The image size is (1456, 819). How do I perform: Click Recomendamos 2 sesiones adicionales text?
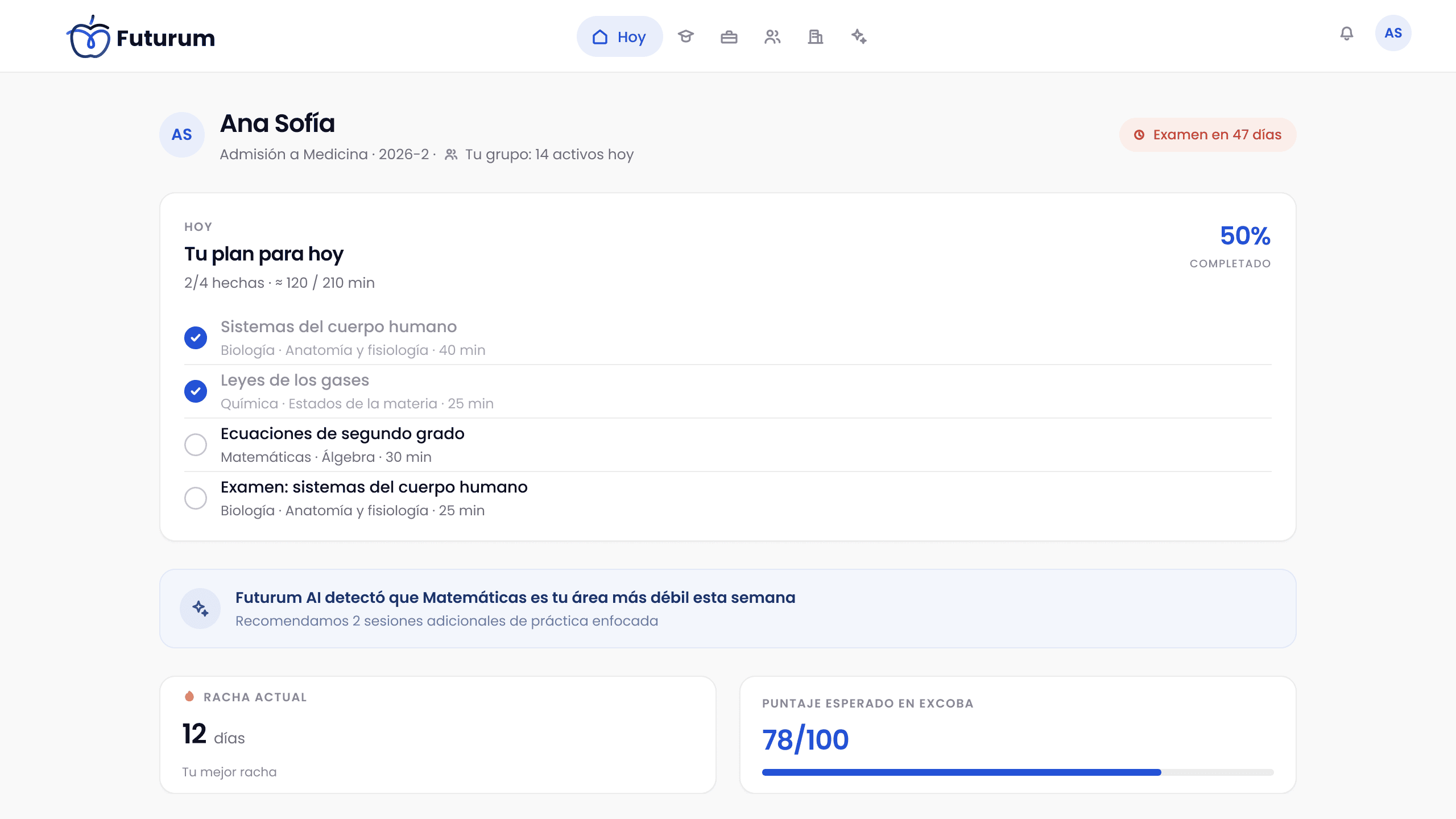pos(446,621)
